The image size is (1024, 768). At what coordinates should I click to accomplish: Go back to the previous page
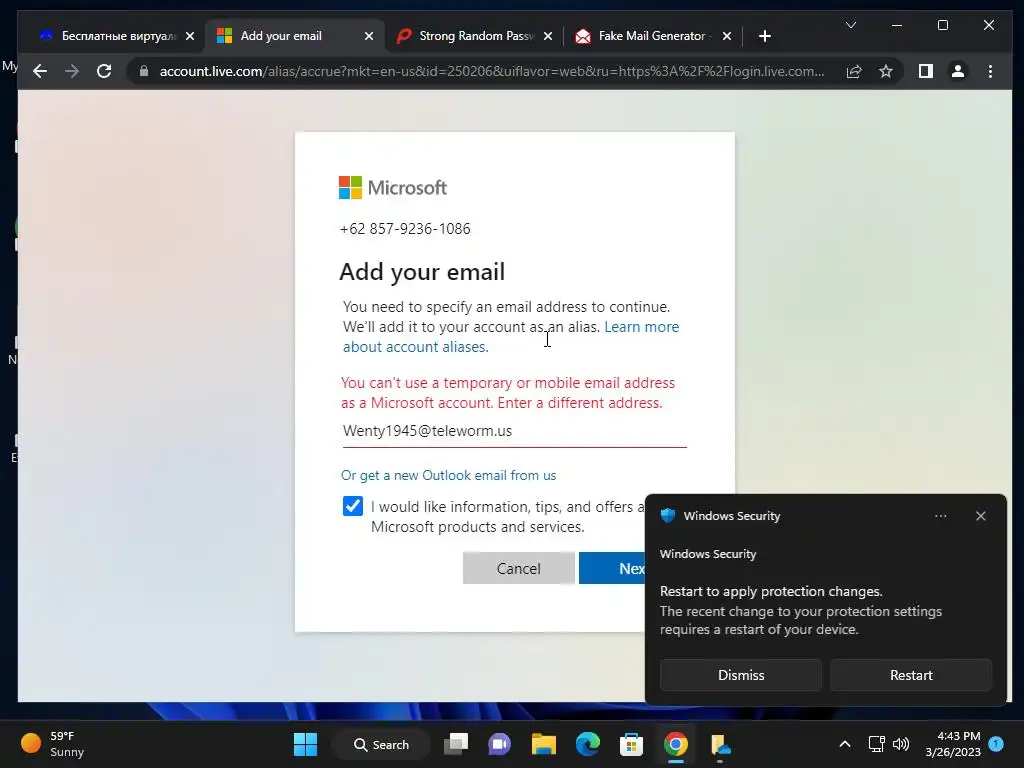40,71
